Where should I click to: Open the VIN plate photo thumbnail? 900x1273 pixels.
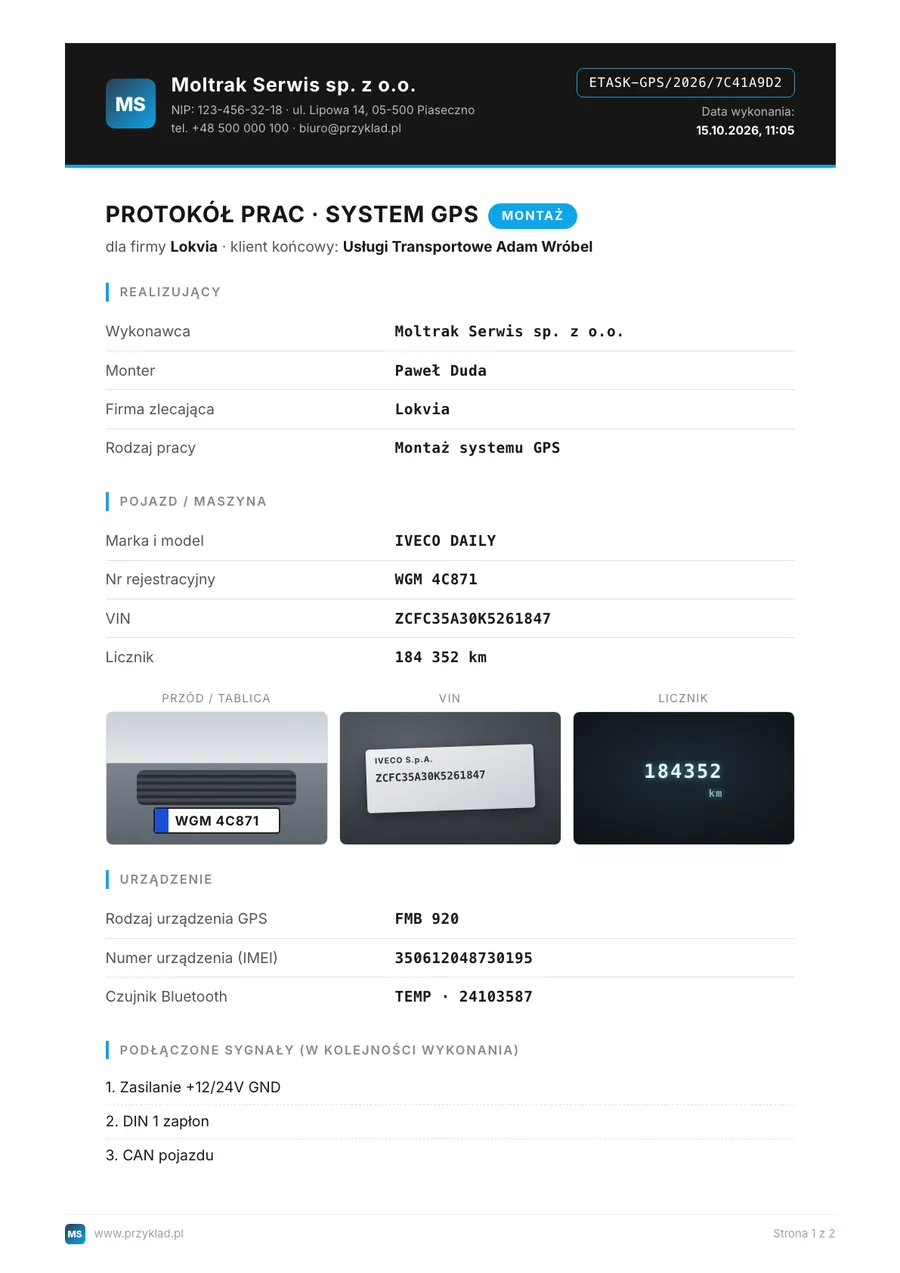[x=450, y=778]
